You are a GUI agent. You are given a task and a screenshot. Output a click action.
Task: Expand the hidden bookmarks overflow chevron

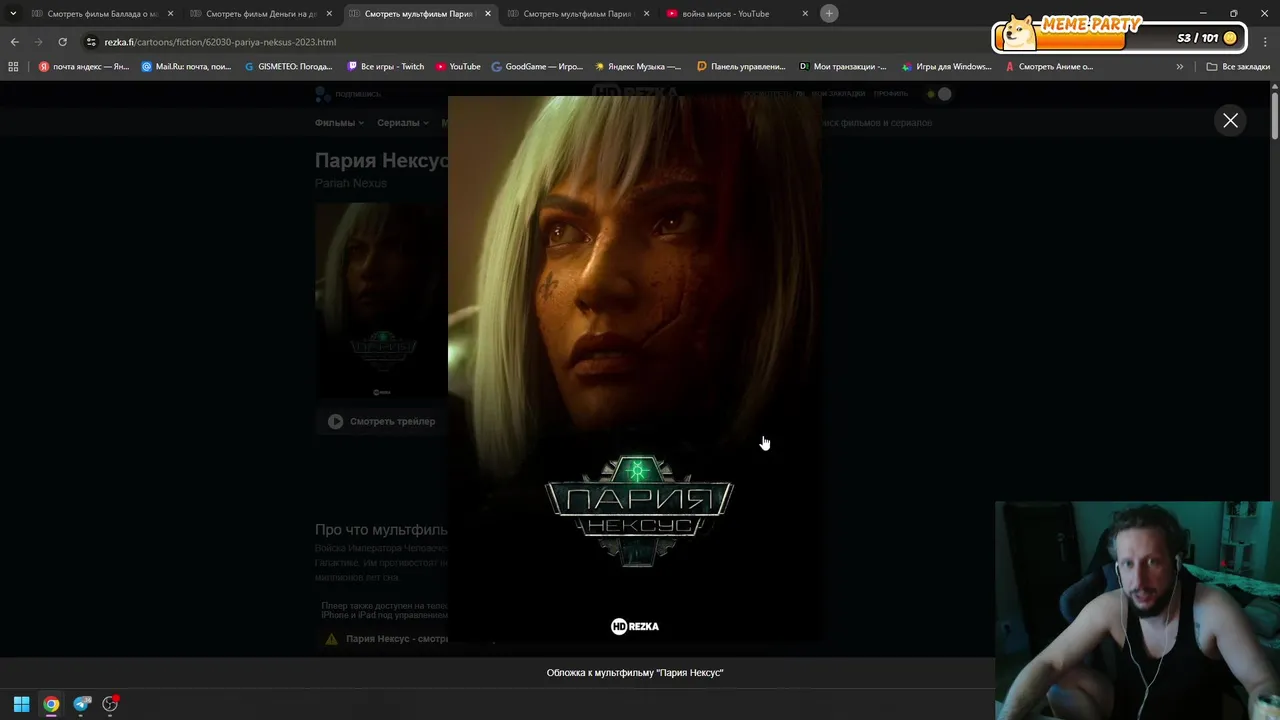pos(1179,67)
